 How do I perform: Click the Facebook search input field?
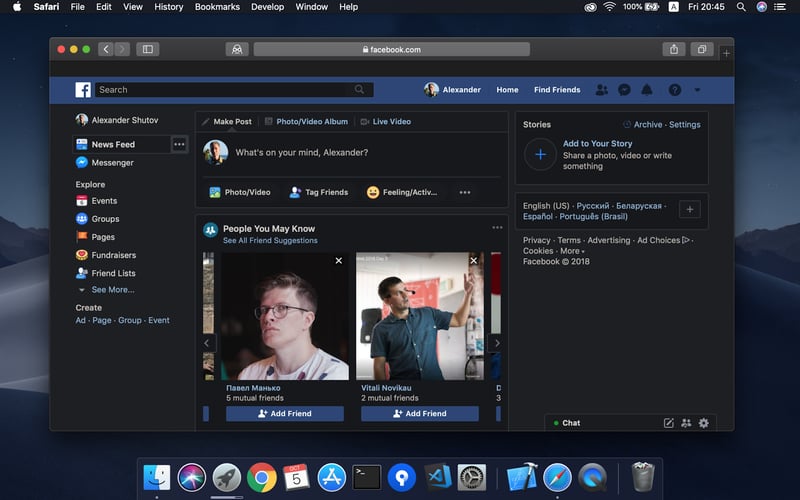[220, 90]
